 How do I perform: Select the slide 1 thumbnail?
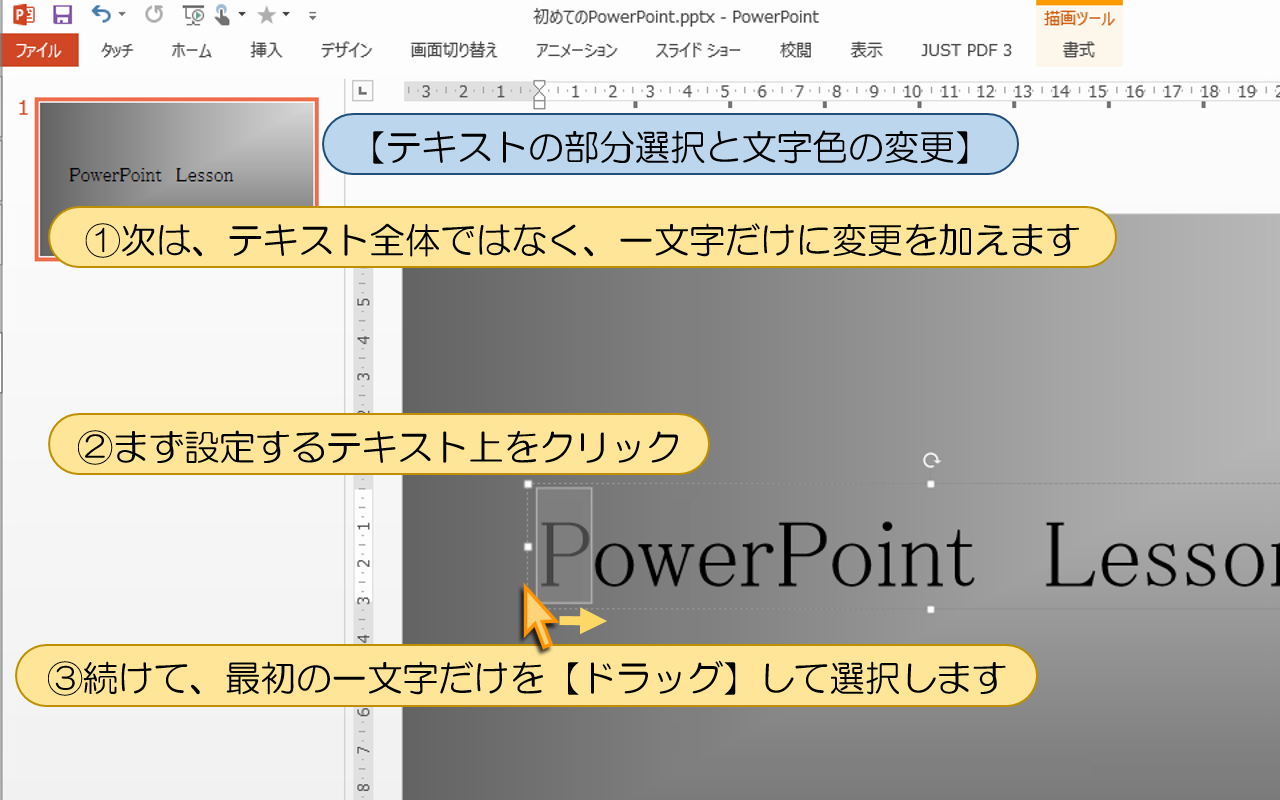177,179
